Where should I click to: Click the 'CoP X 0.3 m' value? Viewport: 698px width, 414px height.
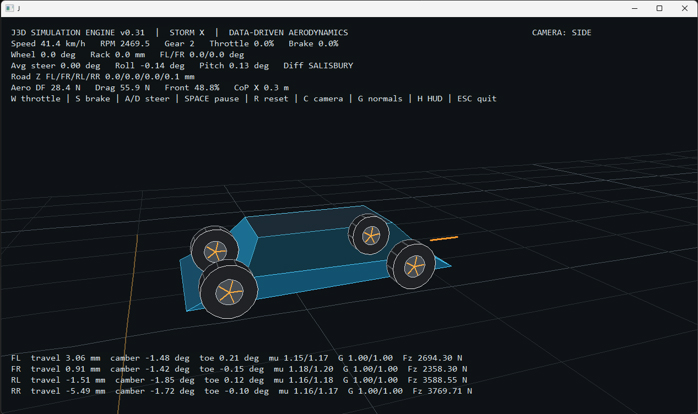(261, 88)
